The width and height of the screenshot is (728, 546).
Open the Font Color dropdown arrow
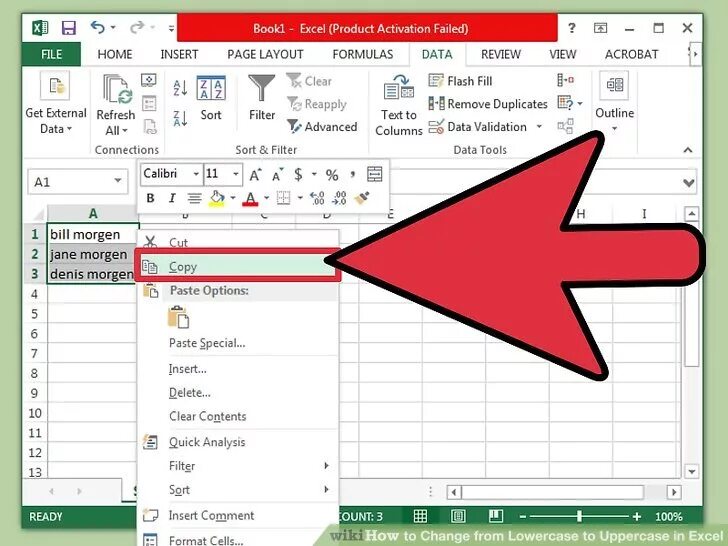[x=266, y=198]
